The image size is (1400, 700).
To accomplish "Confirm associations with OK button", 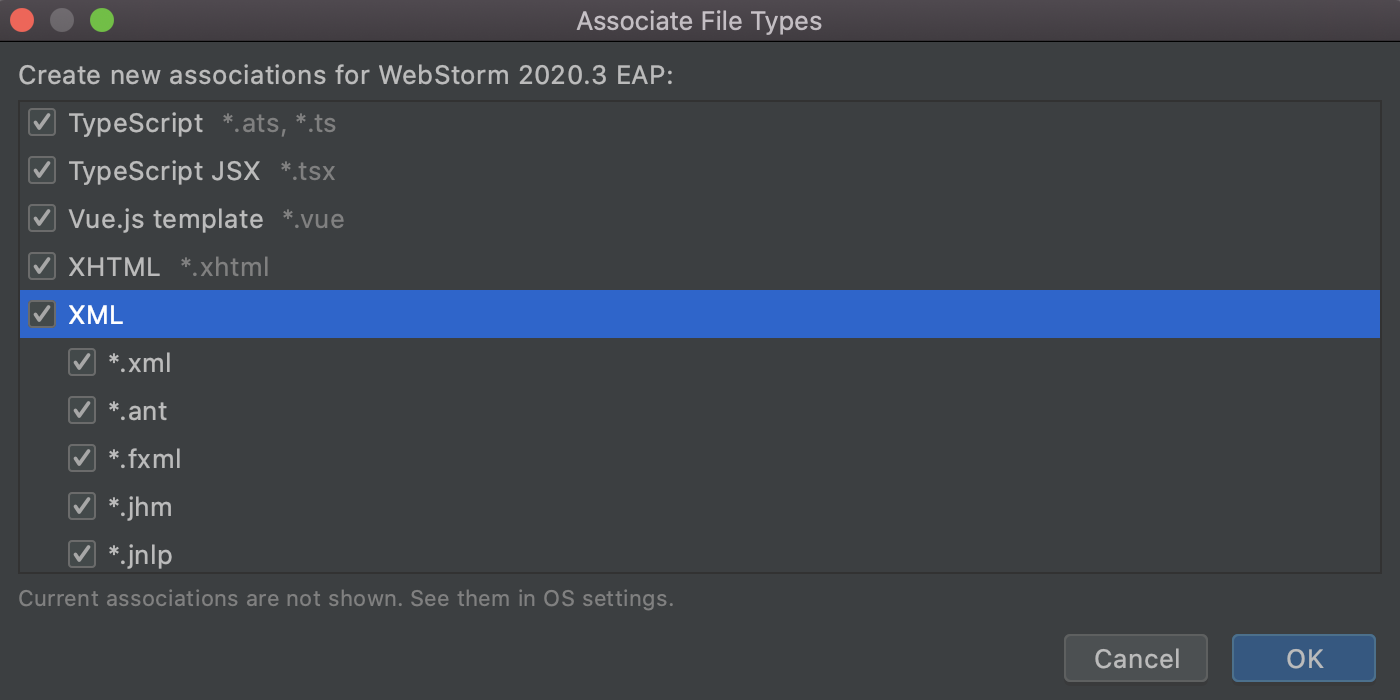I will 1304,659.
